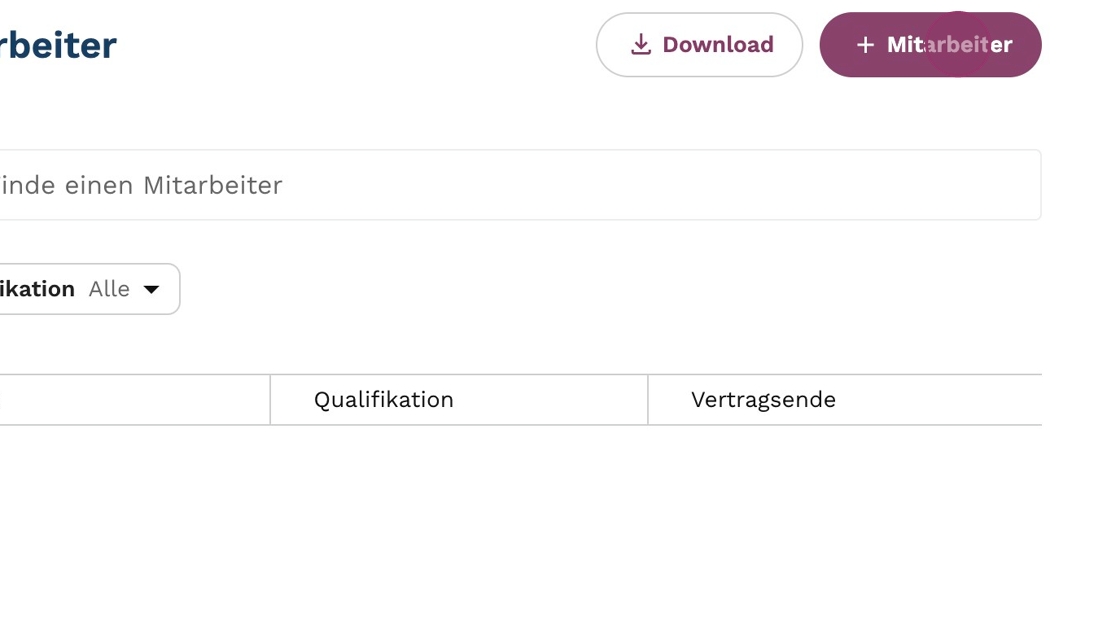Screen dimensions: 1120x626
Task: Click the plus icon beside Mitarbeiter
Action: 866,45
